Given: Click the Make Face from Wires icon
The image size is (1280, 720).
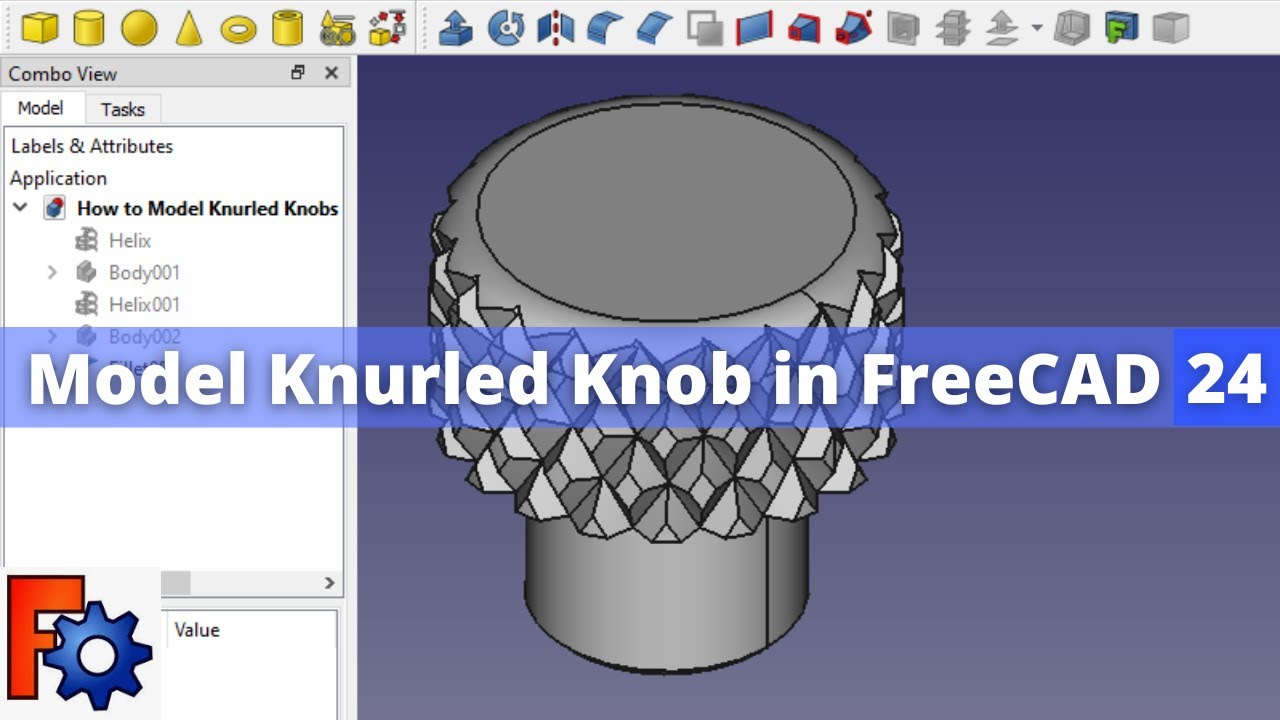Looking at the screenshot, I should (x=705, y=28).
